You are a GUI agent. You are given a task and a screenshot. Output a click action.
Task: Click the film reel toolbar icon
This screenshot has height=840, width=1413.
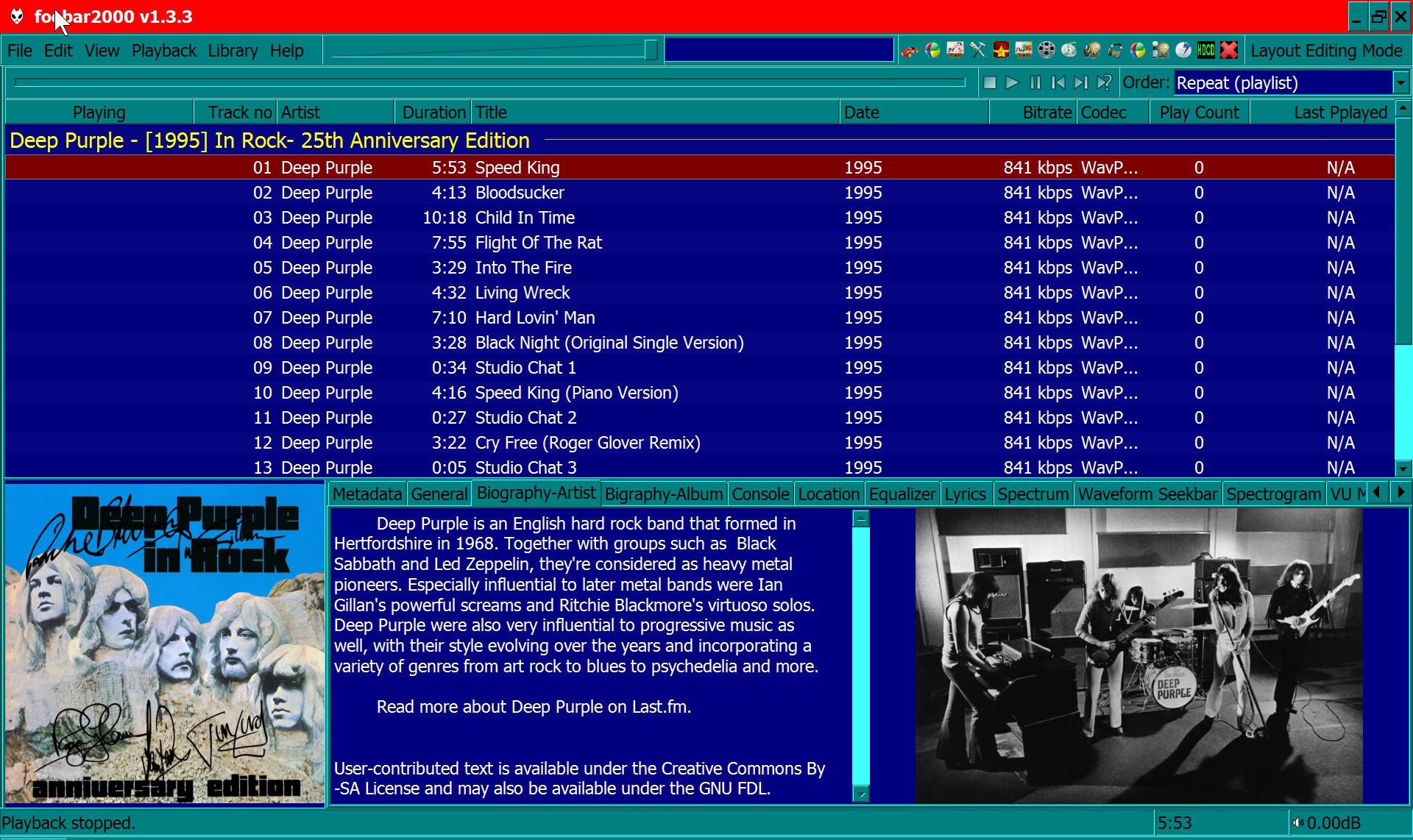point(1047,50)
